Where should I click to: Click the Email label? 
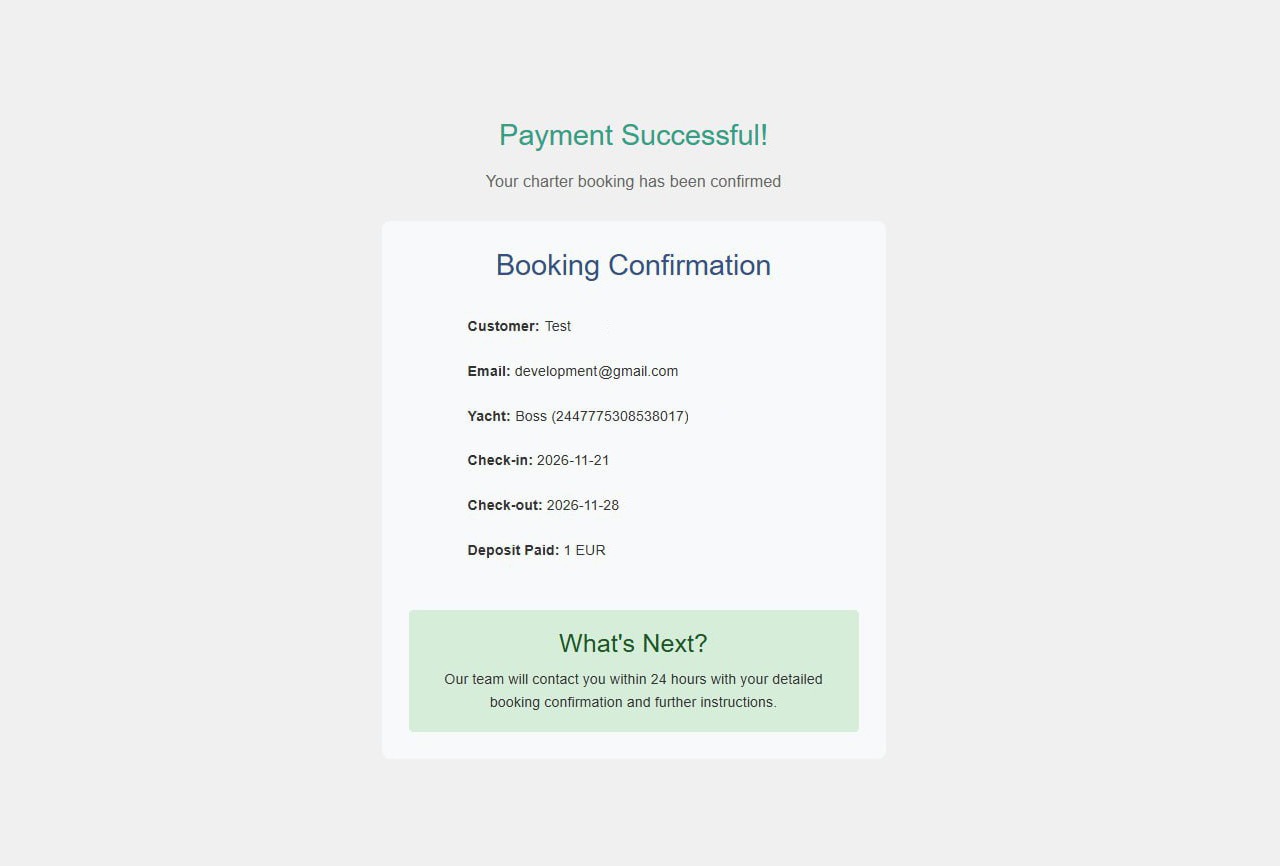(489, 371)
